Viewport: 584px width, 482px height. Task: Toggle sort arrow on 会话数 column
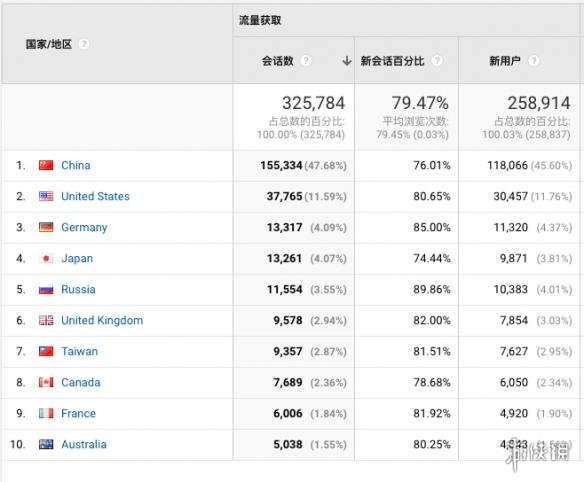pyautogui.click(x=347, y=60)
